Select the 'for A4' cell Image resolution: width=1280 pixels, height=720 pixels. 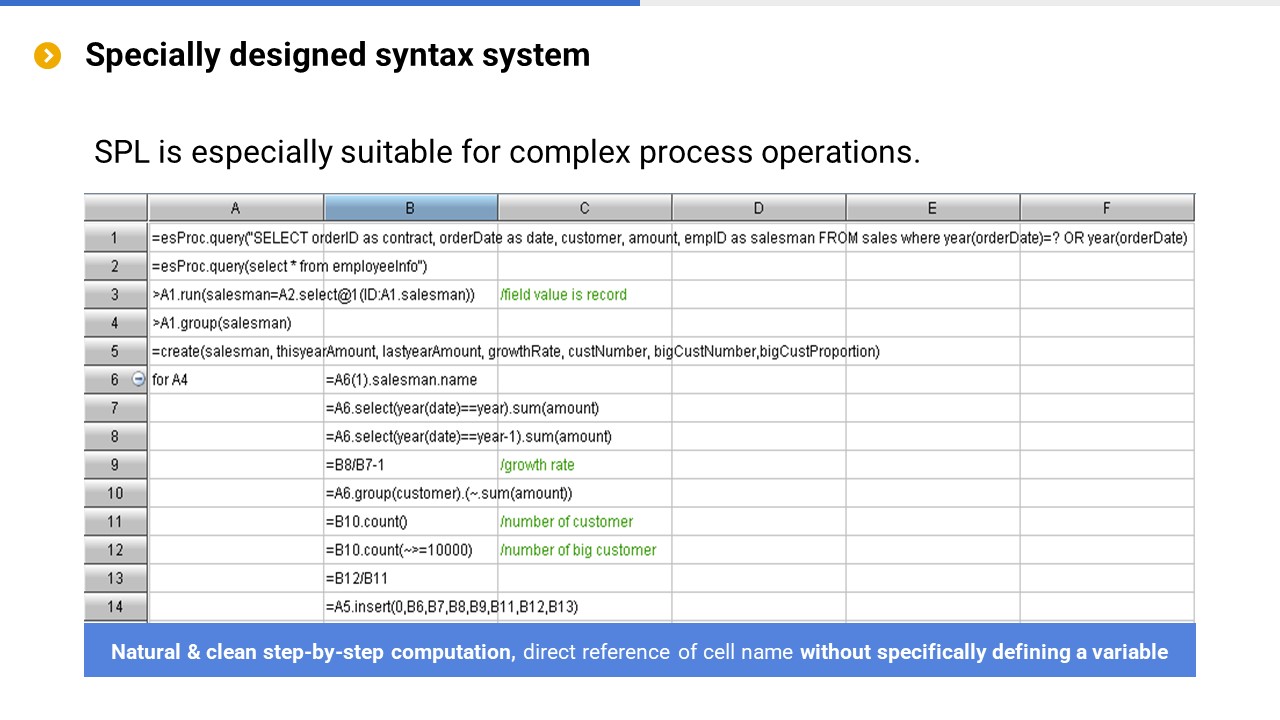236,380
